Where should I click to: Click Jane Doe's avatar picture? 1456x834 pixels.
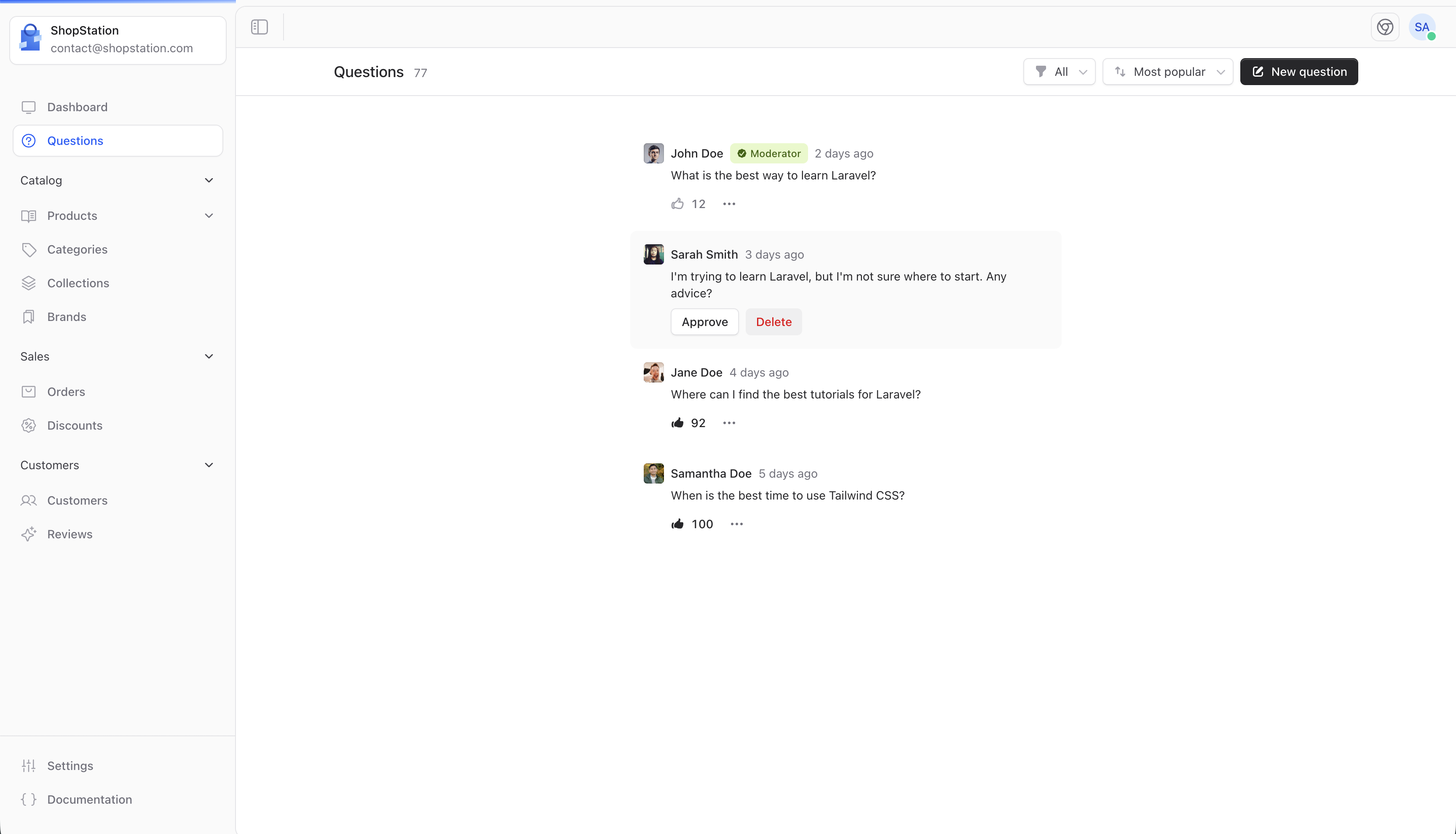[x=653, y=372]
